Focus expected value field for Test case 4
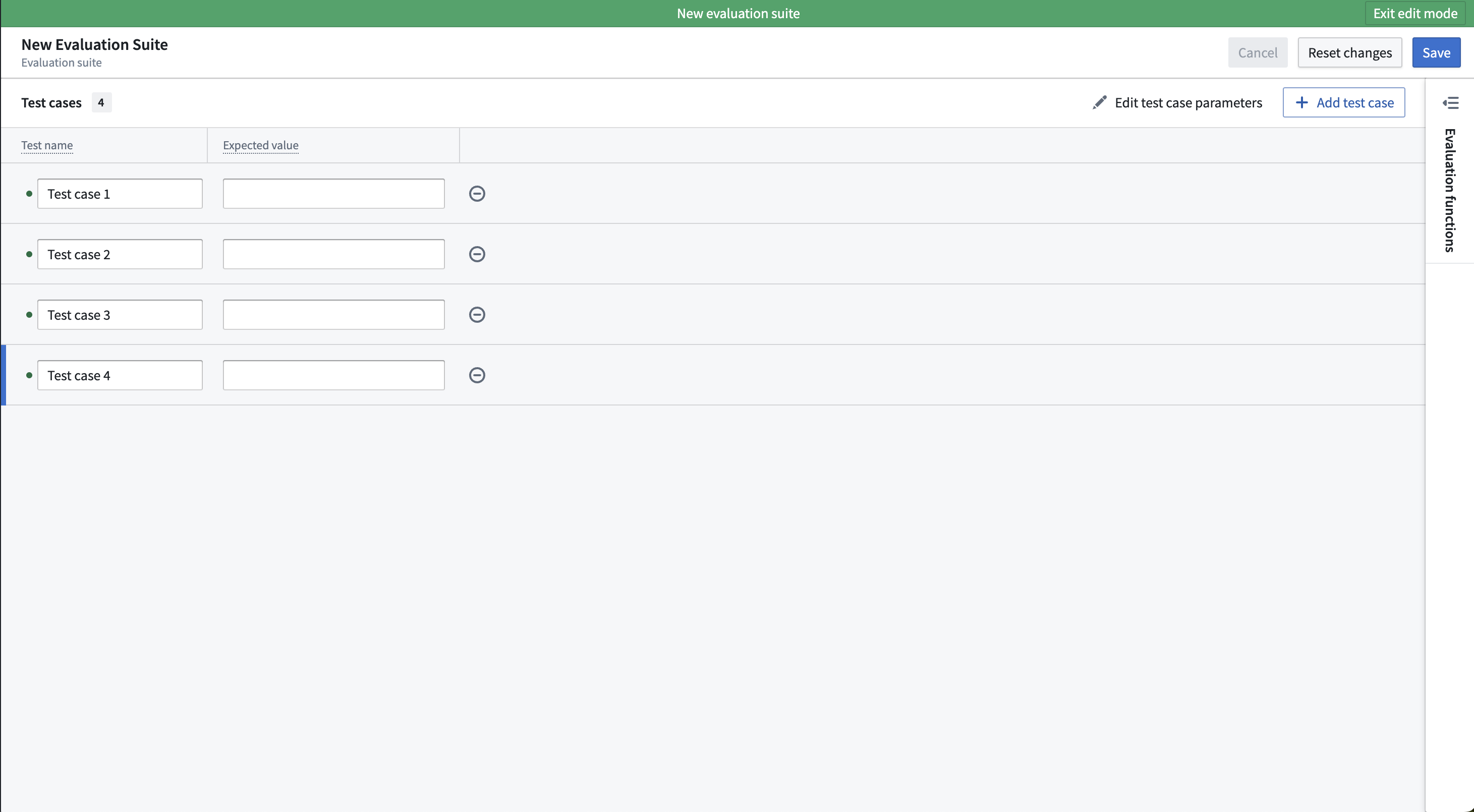1474x812 pixels. [333, 375]
